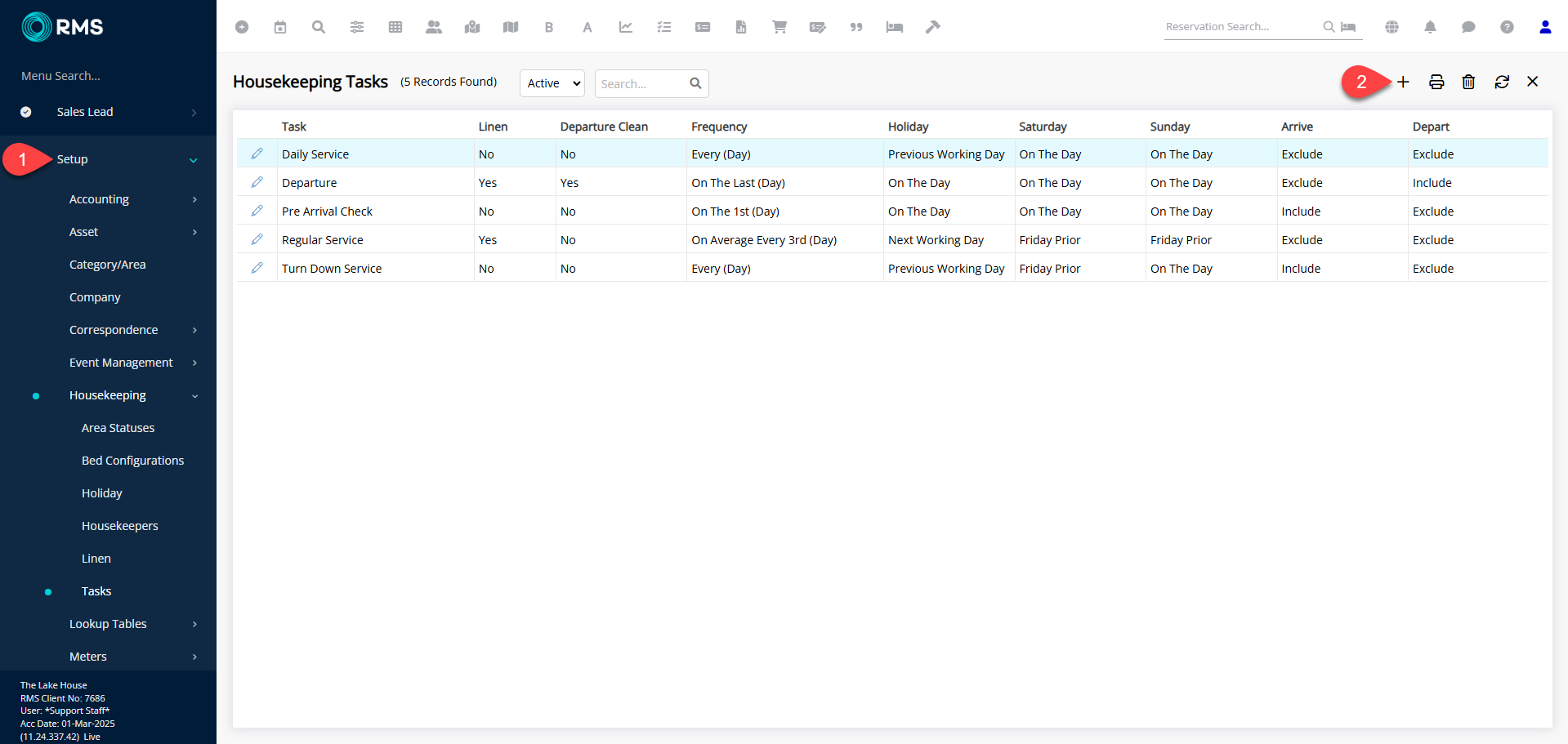Open the notifications bell icon
The width and height of the screenshot is (1568, 744).
[x=1431, y=27]
